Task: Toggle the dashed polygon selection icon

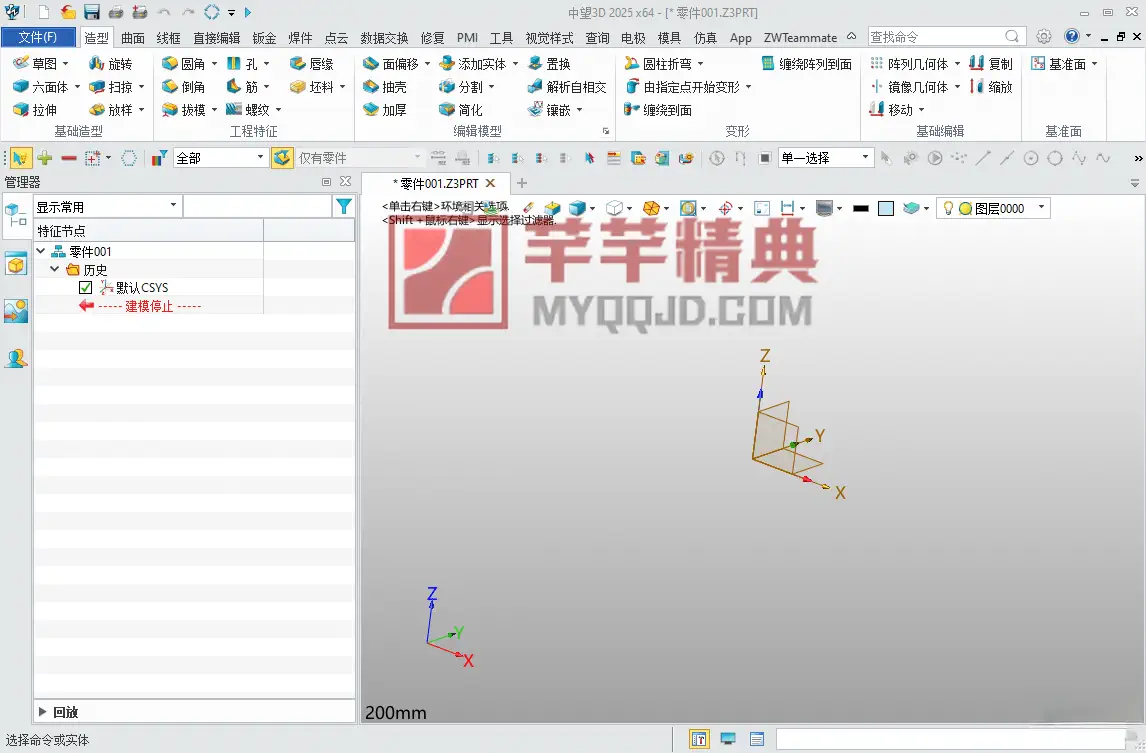Action: [x=129, y=158]
